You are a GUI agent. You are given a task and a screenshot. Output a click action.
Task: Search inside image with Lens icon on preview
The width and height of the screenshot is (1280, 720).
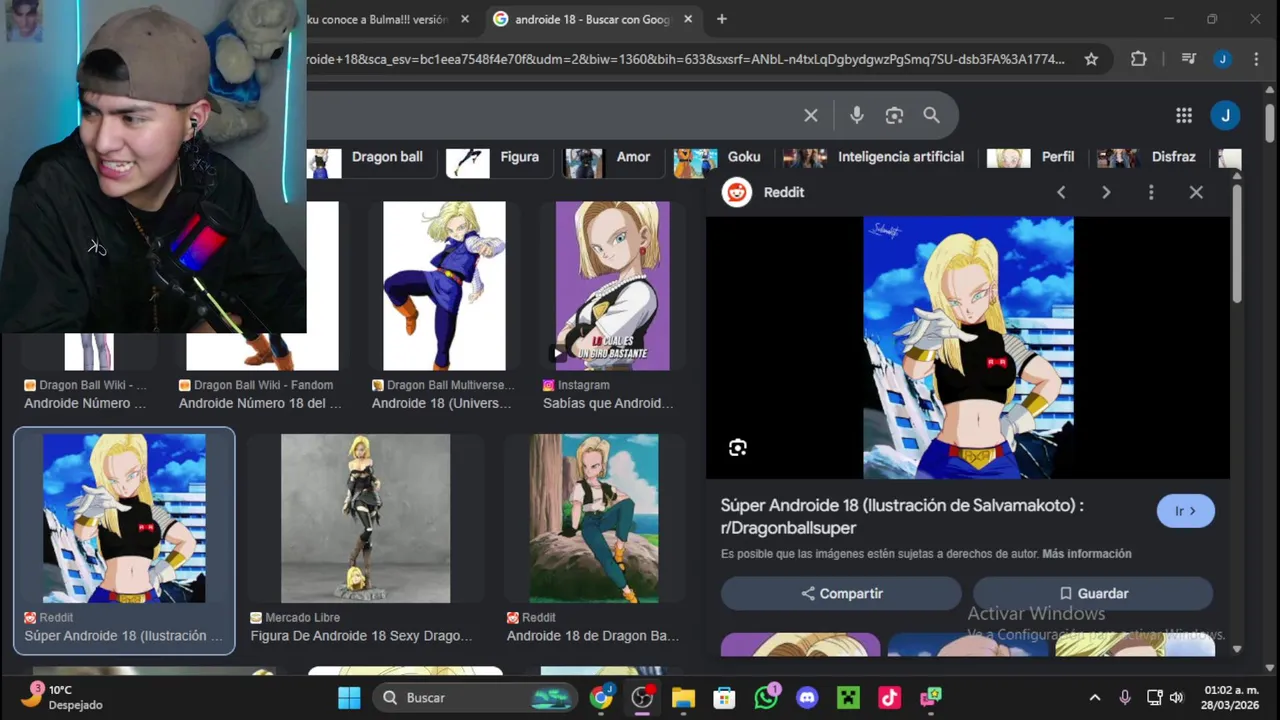pyautogui.click(x=738, y=448)
